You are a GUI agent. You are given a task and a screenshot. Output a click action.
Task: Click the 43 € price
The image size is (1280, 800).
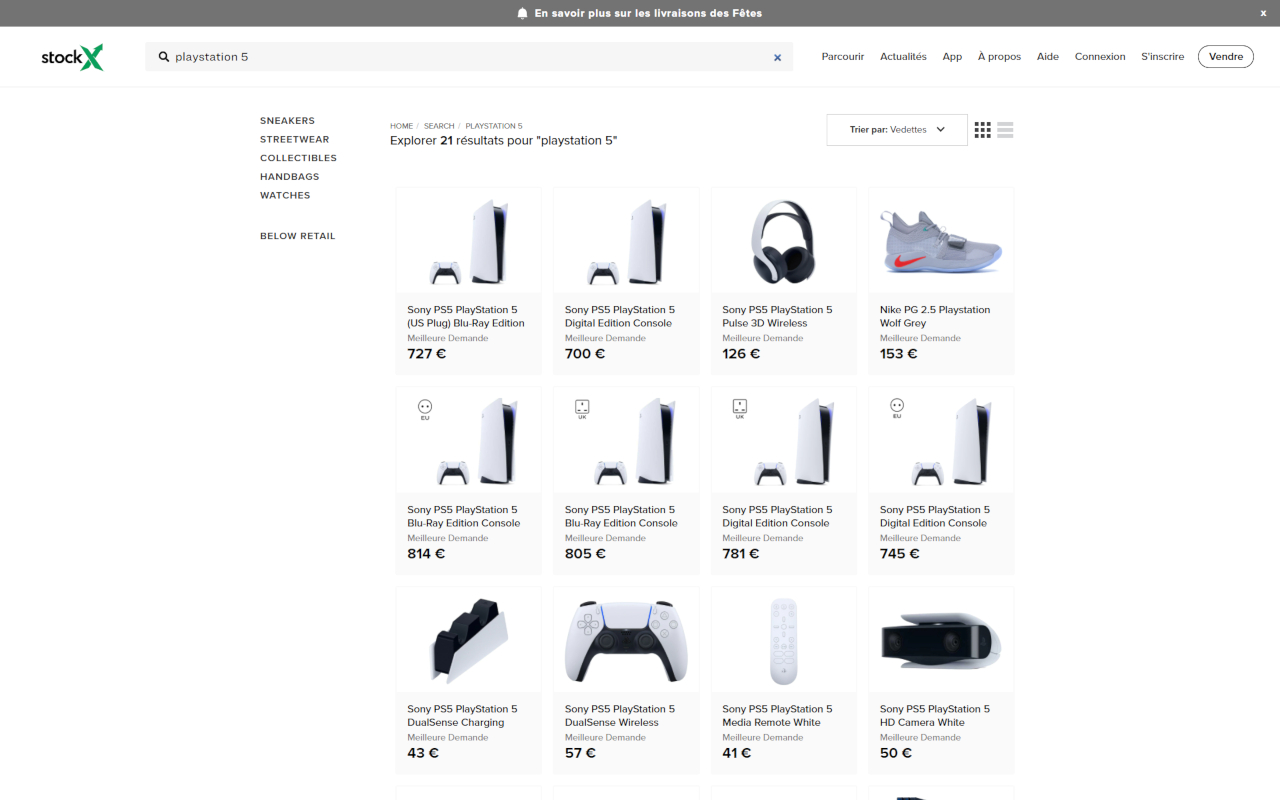click(x=423, y=753)
